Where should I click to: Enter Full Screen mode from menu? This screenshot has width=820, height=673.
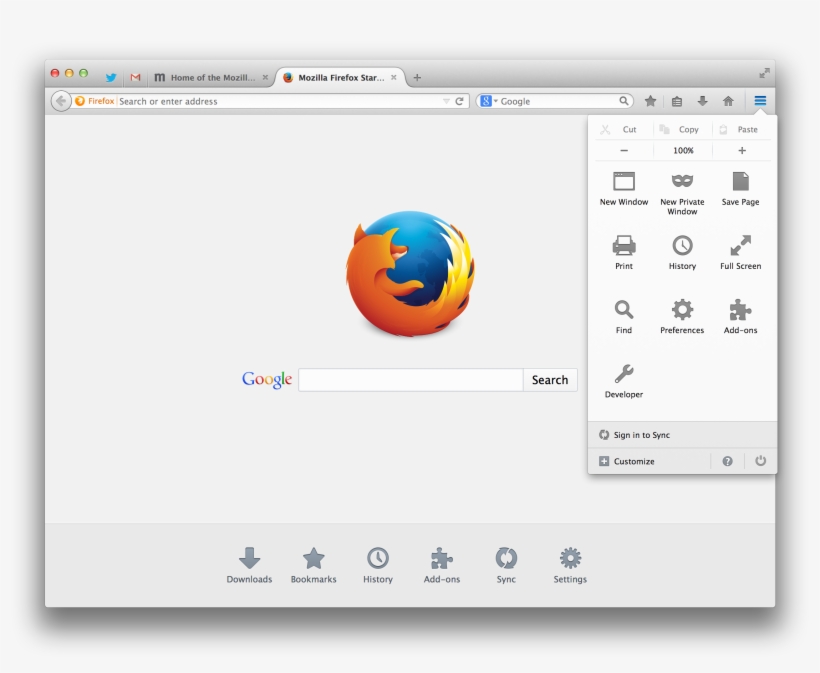[x=740, y=246]
